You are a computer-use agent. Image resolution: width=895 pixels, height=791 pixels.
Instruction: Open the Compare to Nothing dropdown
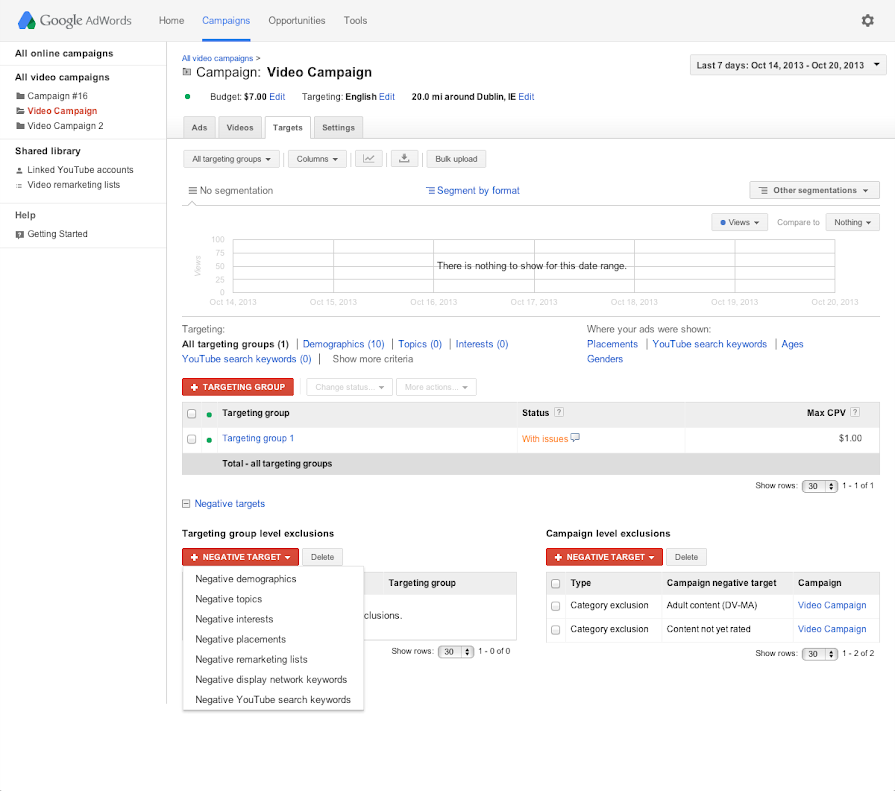(x=852, y=222)
